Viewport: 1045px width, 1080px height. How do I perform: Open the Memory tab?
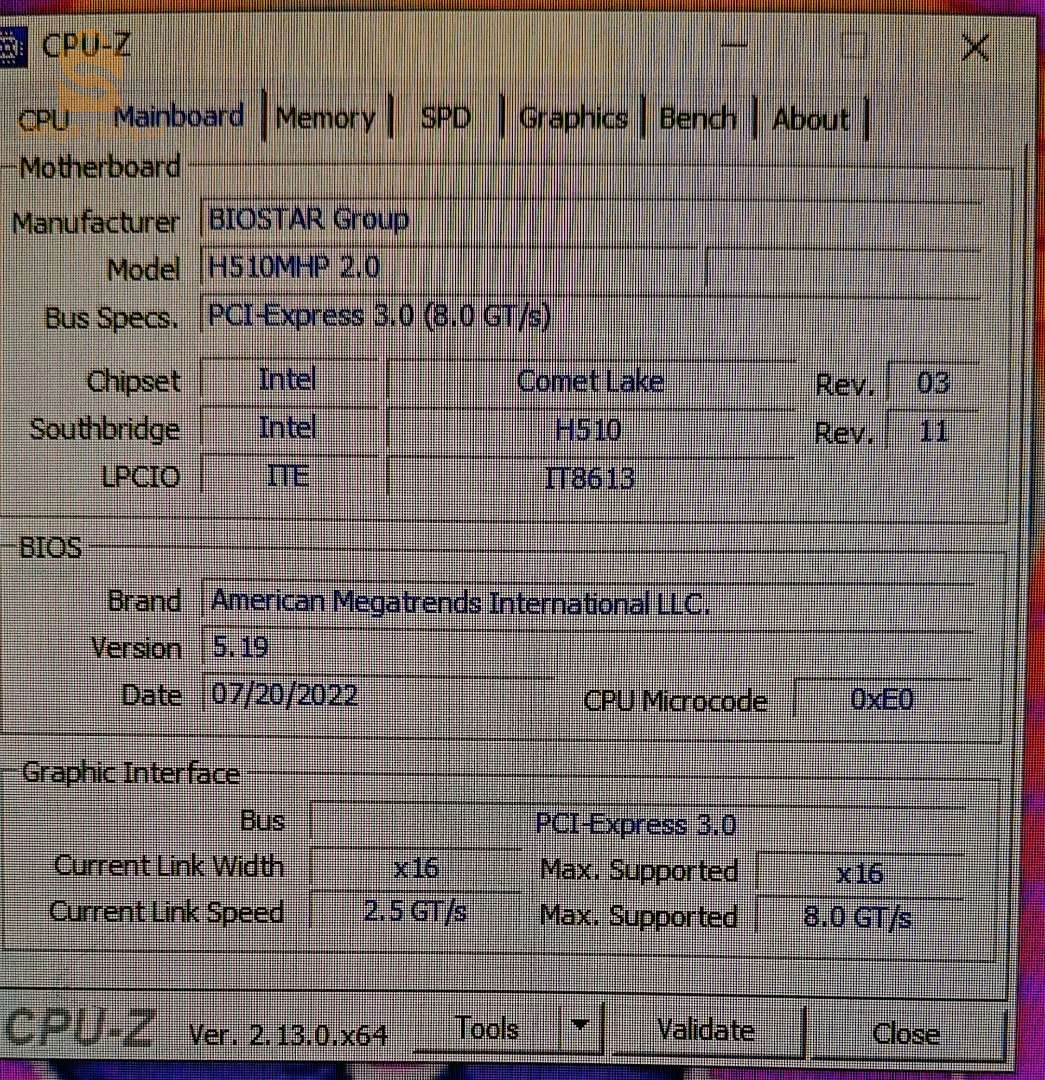[325, 119]
